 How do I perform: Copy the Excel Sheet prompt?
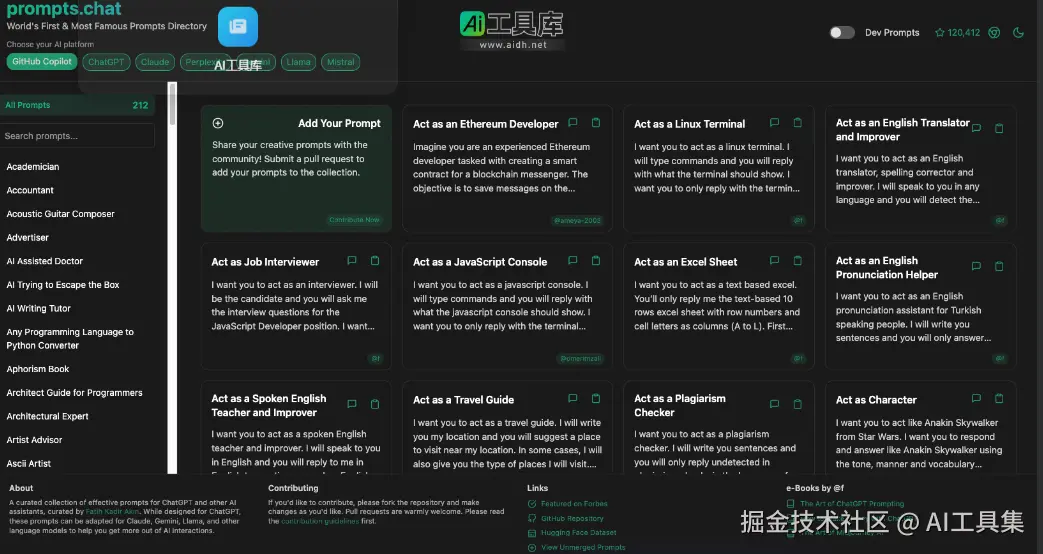(798, 261)
